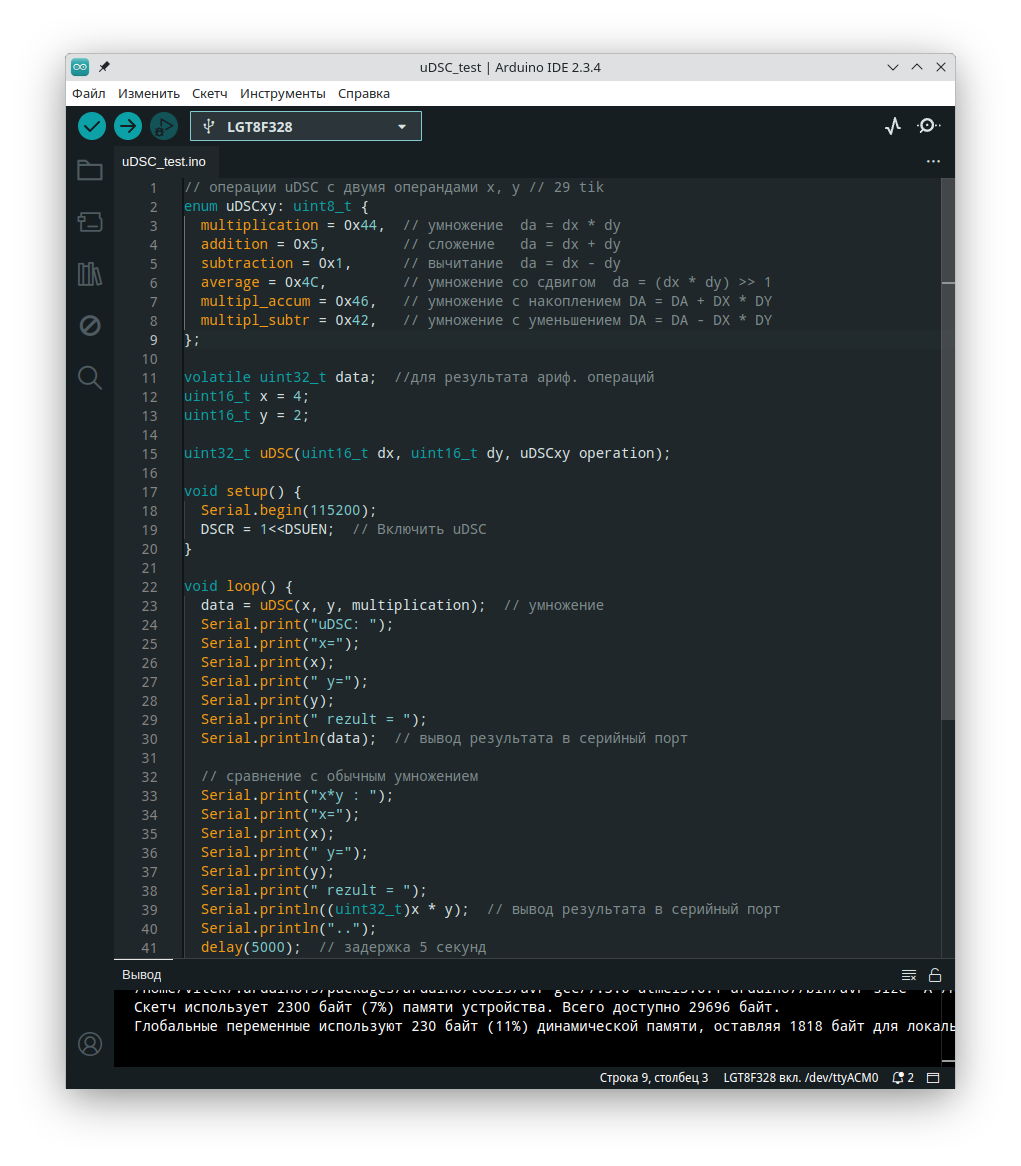Click 'volatile uint32_t data;' on line 11
Screen dimensions: 1021x1166
(x=280, y=377)
